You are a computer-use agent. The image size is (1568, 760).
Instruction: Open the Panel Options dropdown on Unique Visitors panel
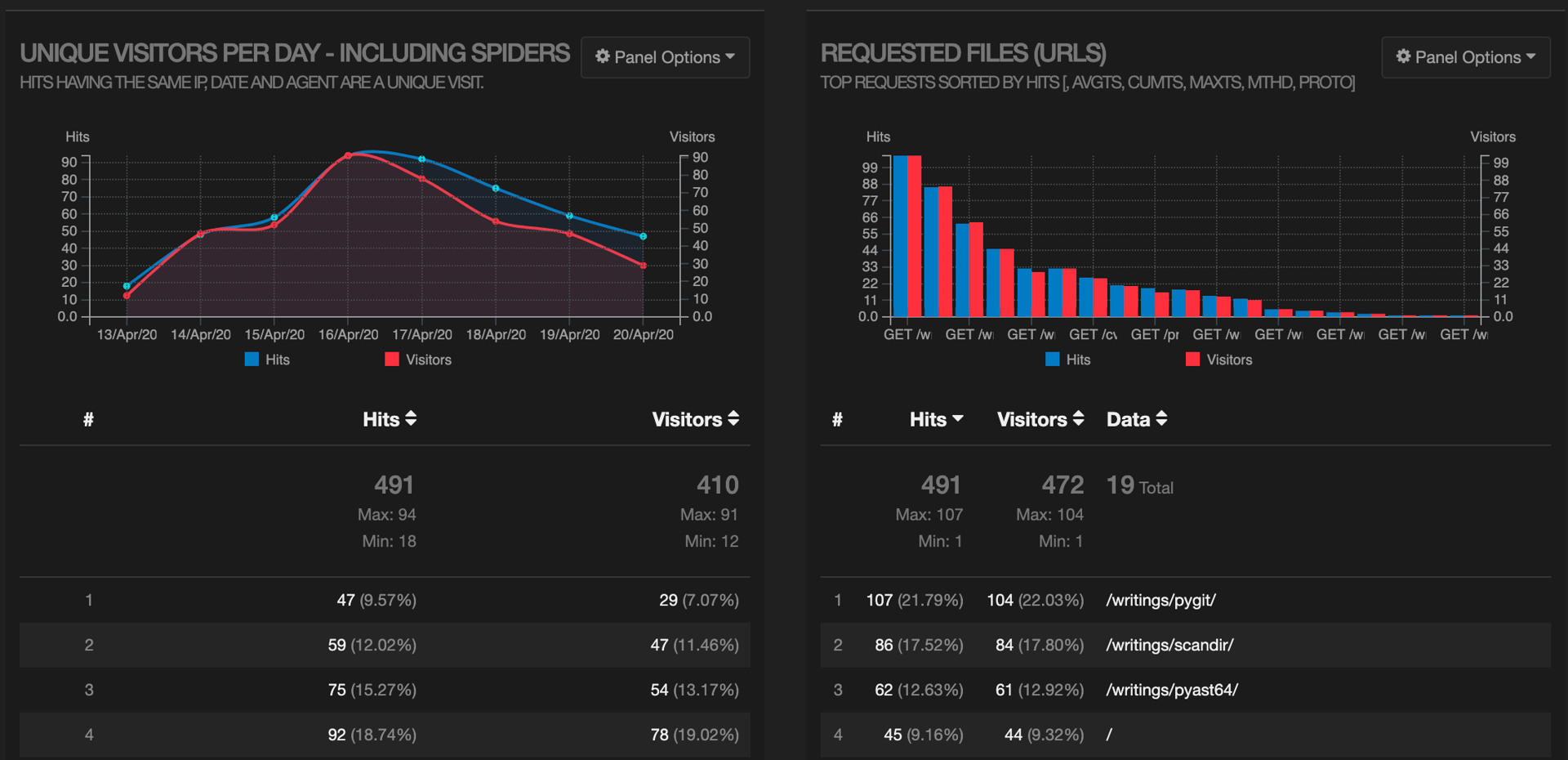tap(664, 56)
